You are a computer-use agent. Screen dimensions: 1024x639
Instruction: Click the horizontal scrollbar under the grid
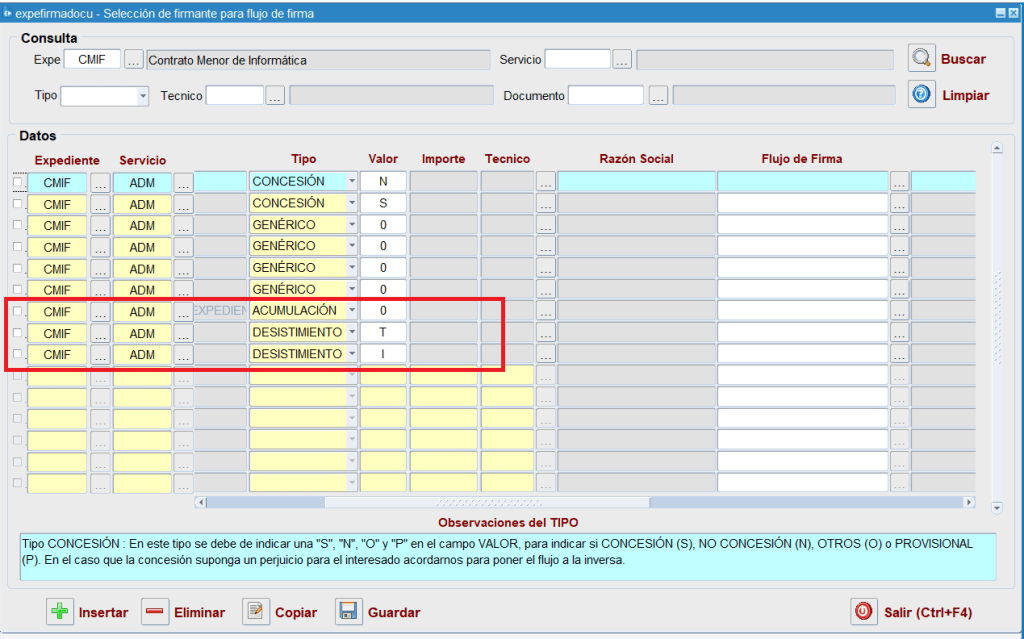click(584, 502)
